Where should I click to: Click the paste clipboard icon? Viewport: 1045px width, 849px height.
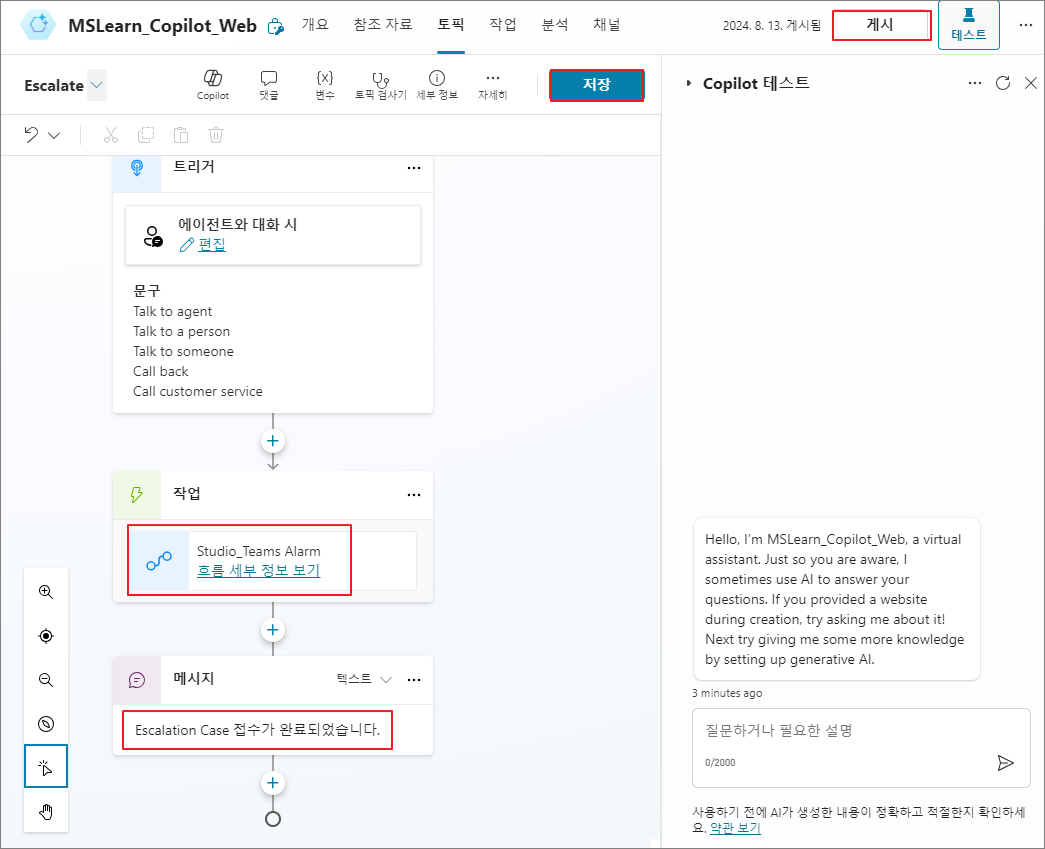[x=181, y=135]
